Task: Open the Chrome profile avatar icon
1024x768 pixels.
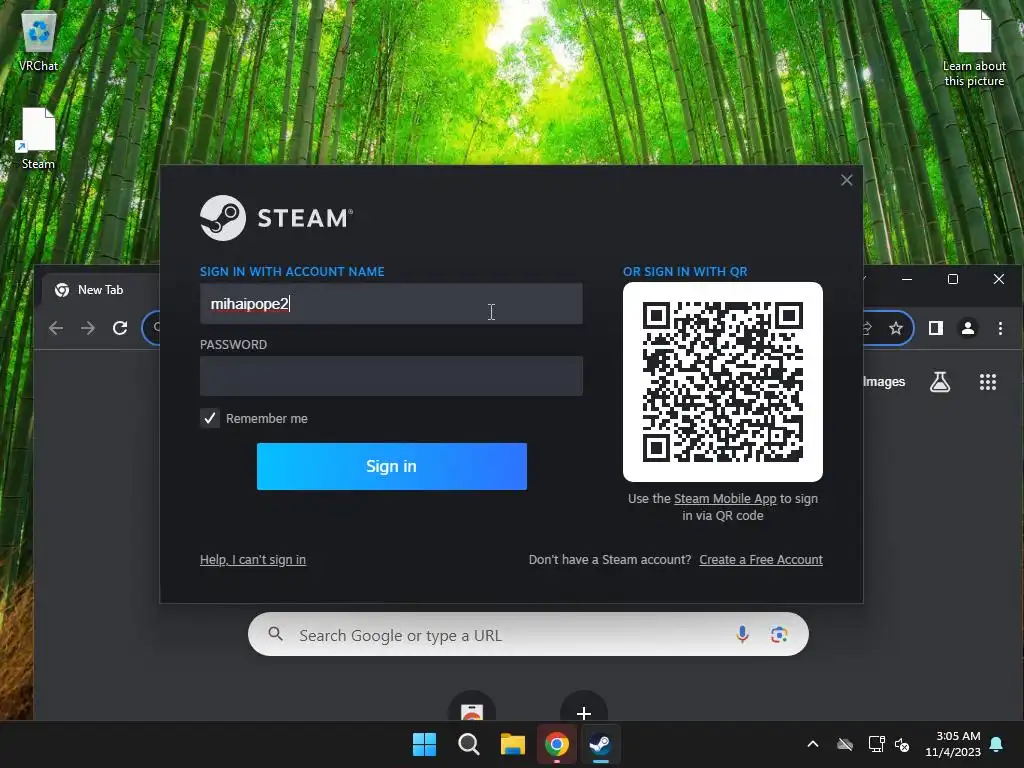Action: point(968,328)
